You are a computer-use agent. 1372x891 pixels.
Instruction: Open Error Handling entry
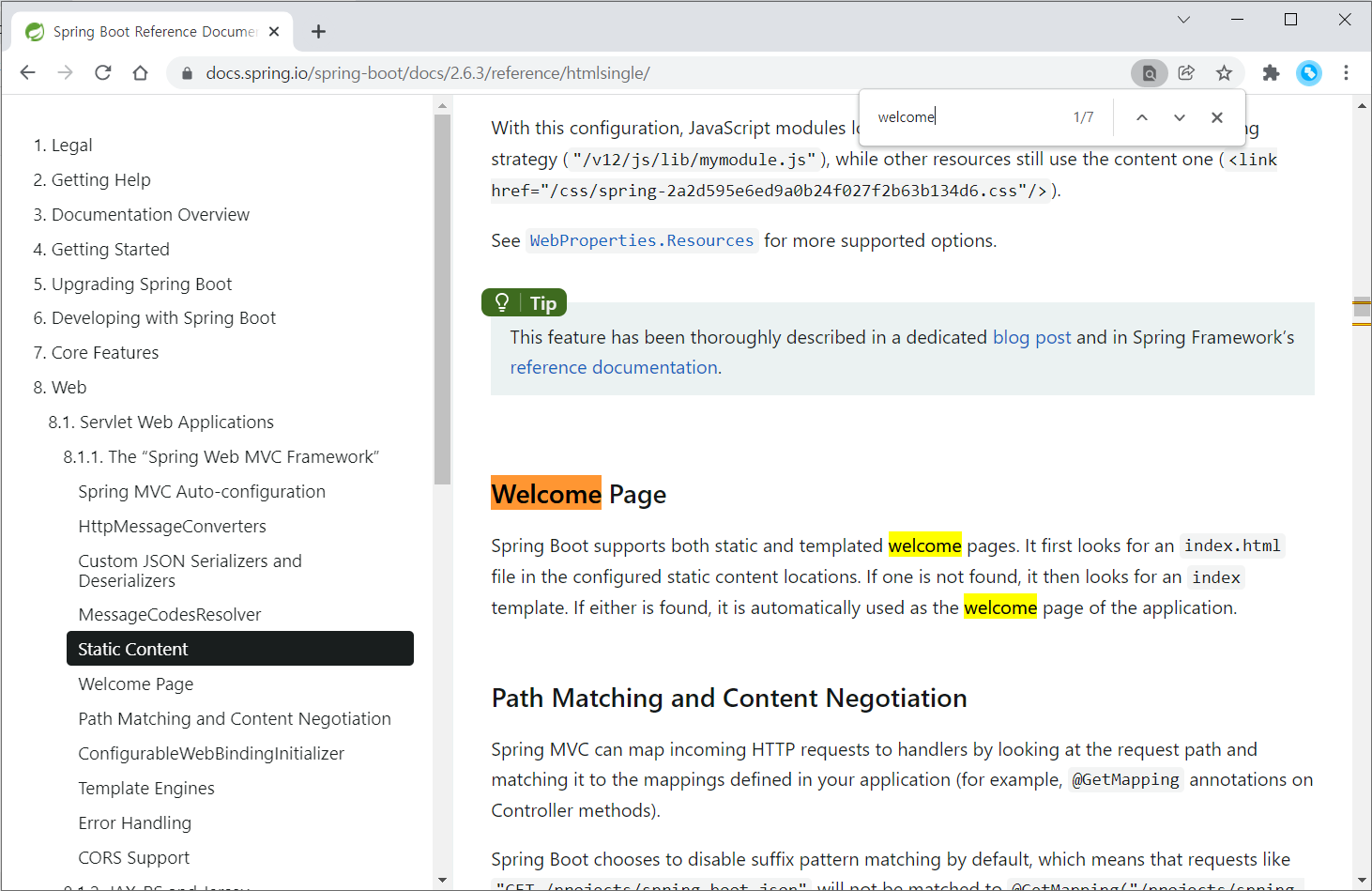pyautogui.click(x=135, y=823)
